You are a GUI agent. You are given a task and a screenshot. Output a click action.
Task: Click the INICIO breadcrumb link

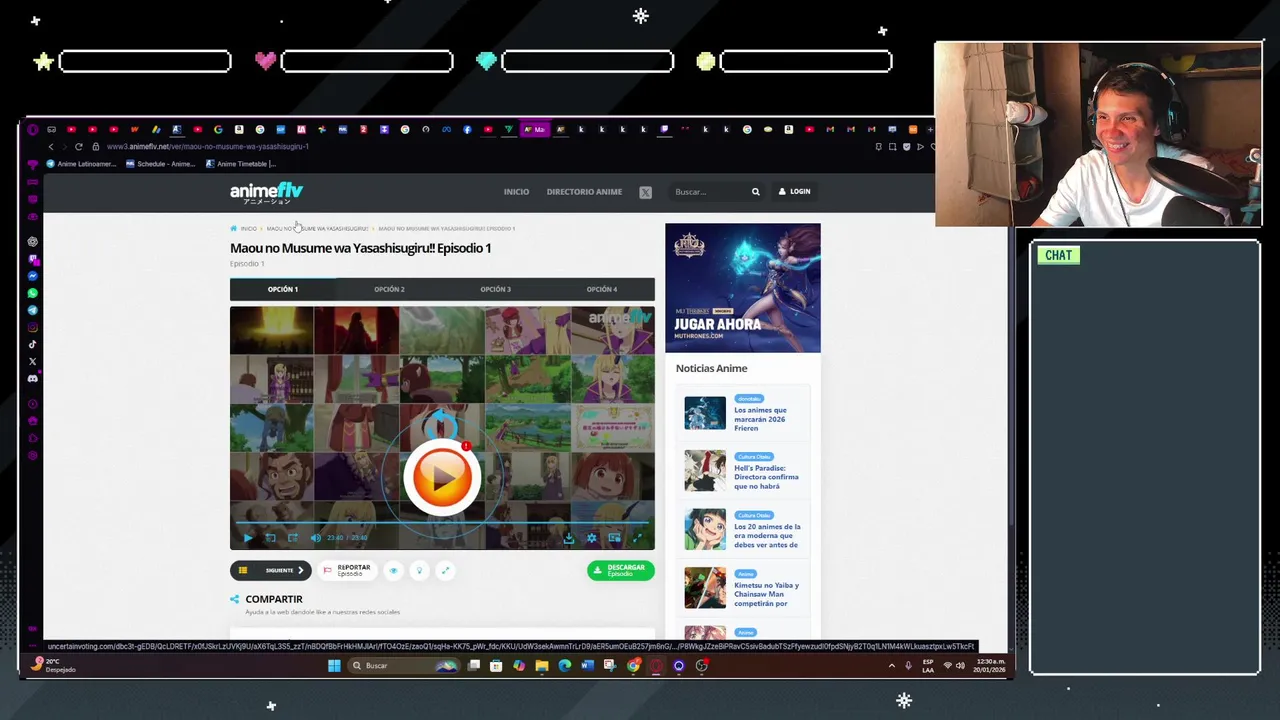(249, 229)
